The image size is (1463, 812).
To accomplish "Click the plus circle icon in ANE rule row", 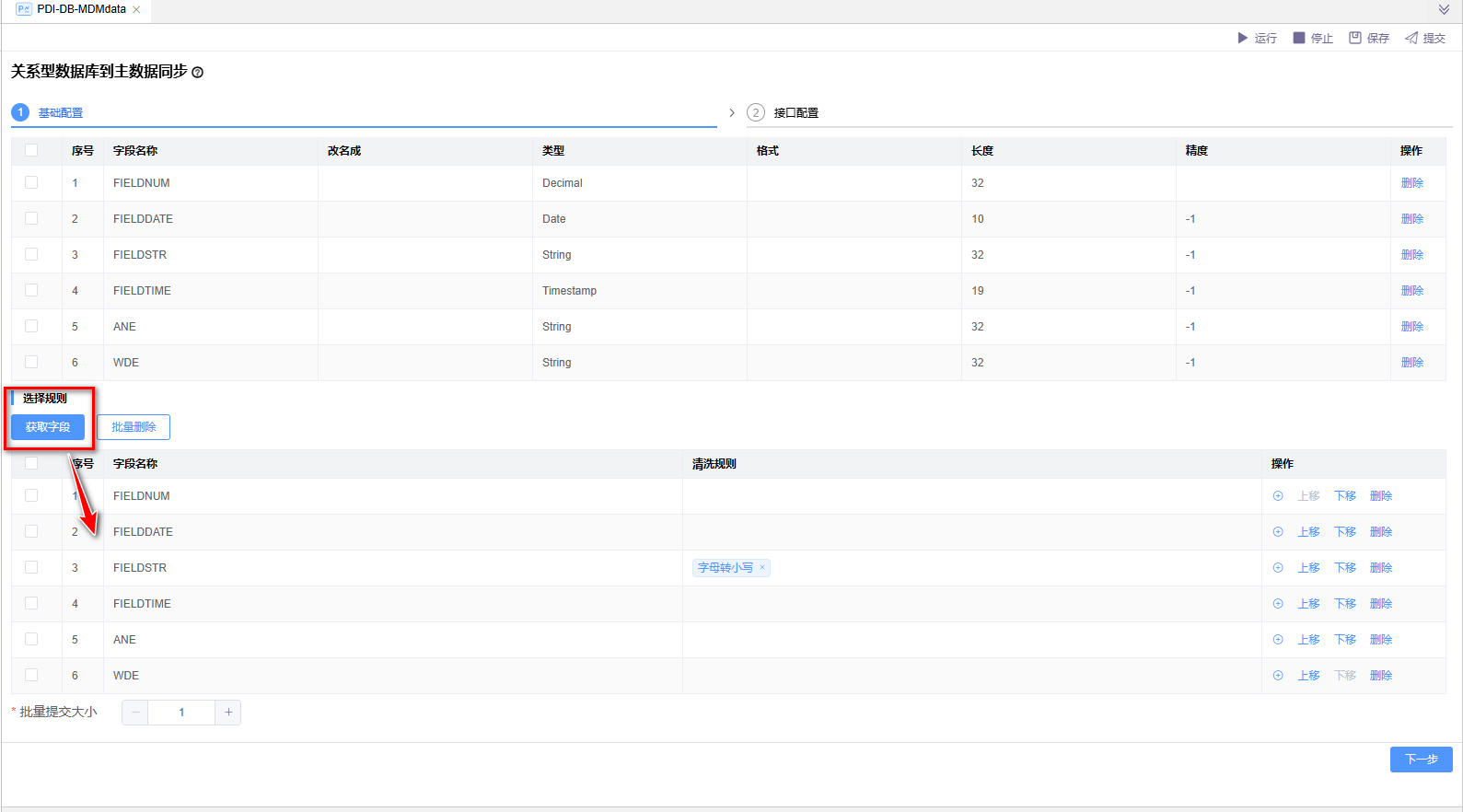I will pyautogui.click(x=1278, y=640).
